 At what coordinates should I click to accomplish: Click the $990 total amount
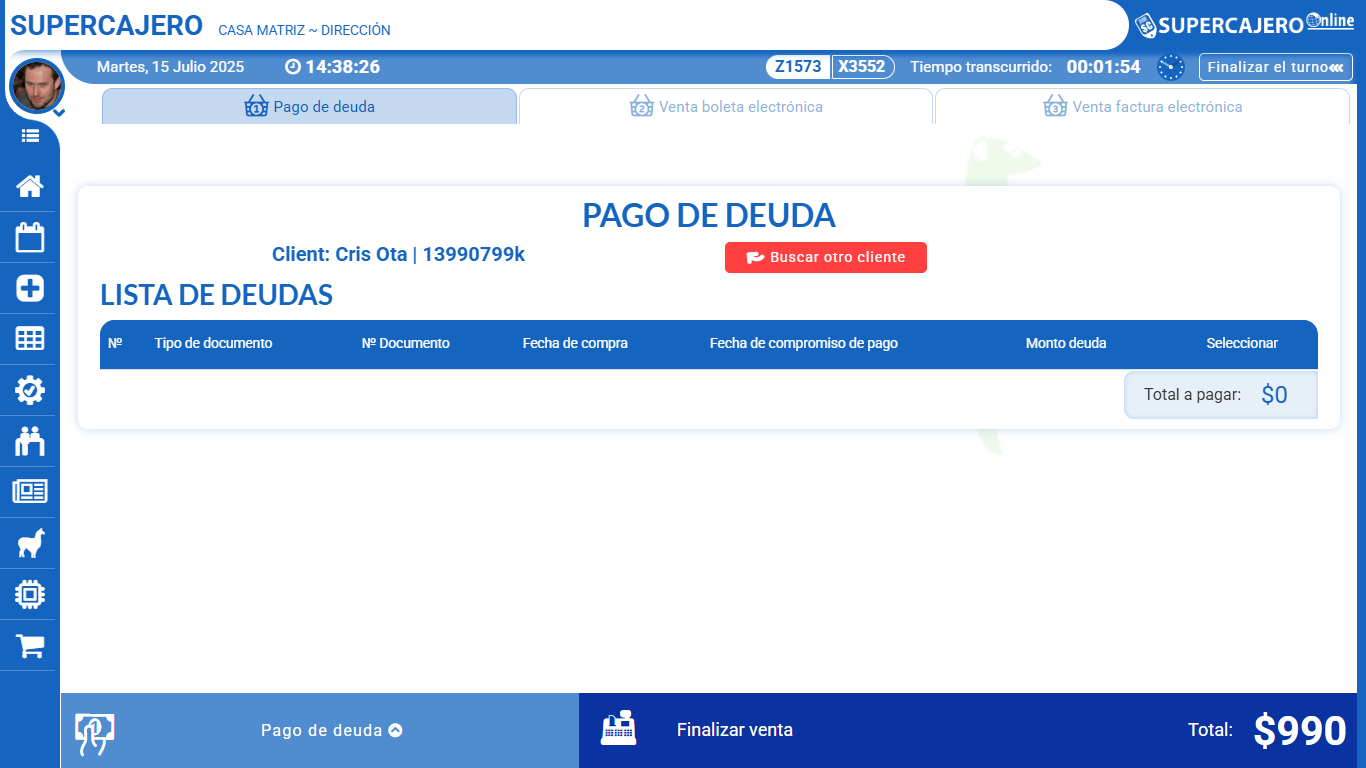click(1300, 730)
